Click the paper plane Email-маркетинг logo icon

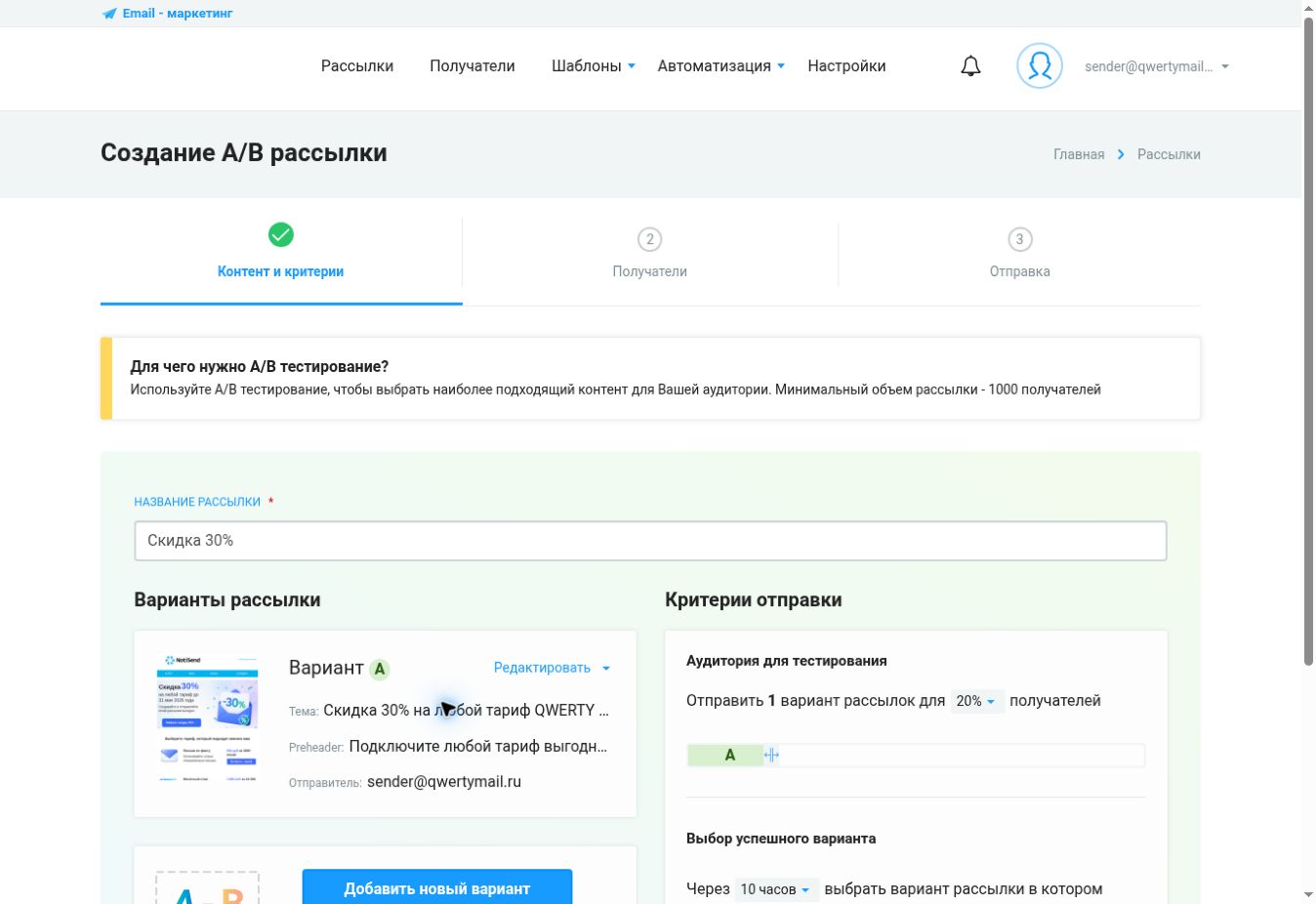(x=109, y=14)
